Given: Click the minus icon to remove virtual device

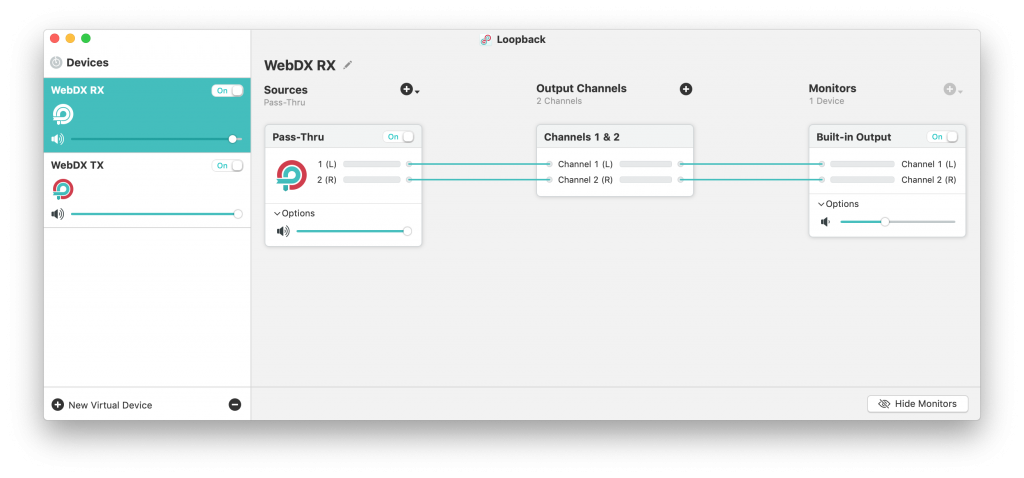Looking at the screenshot, I should (x=235, y=405).
